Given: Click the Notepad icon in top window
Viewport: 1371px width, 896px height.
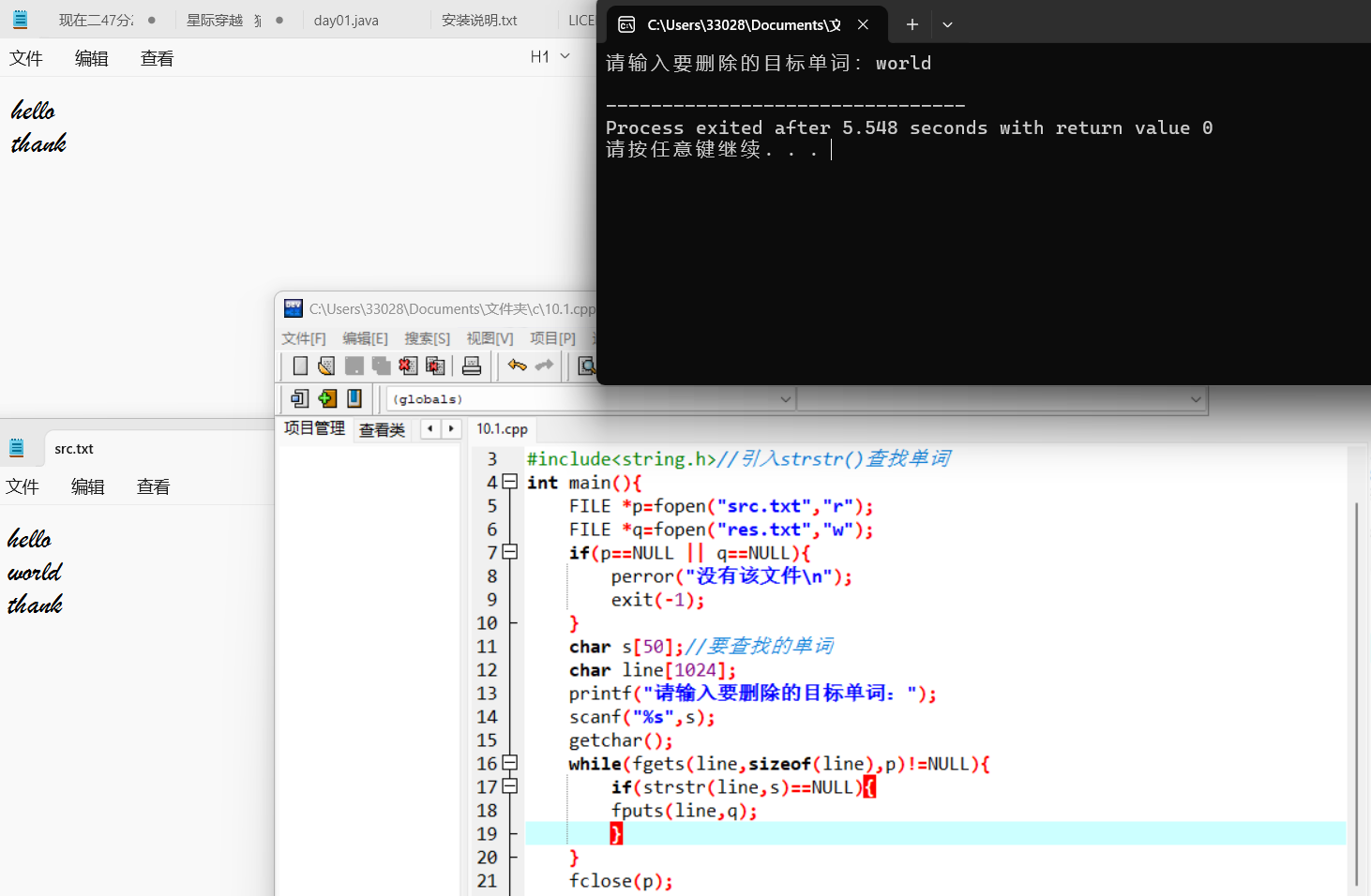Looking at the screenshot, I should pyautogui.click(x=20, y=19).
